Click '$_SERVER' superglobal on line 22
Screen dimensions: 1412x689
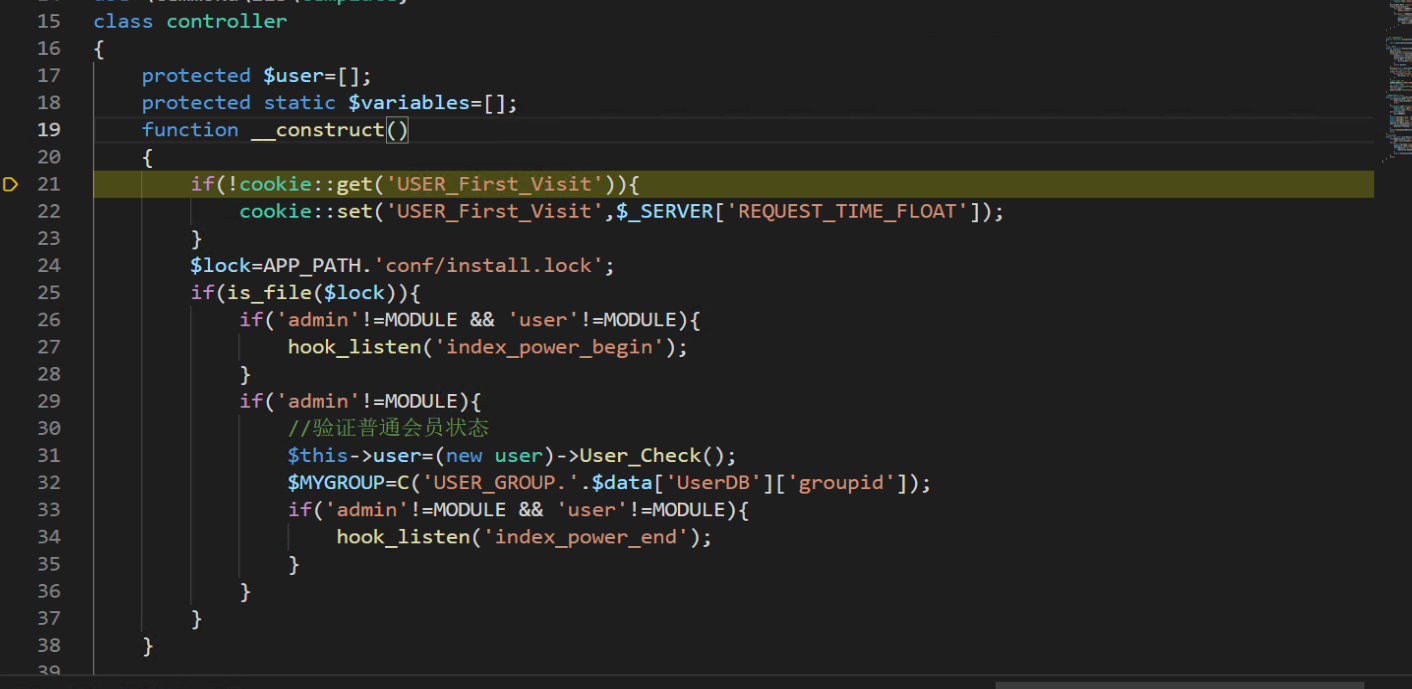pyautogui.click(x=666, y=211)
